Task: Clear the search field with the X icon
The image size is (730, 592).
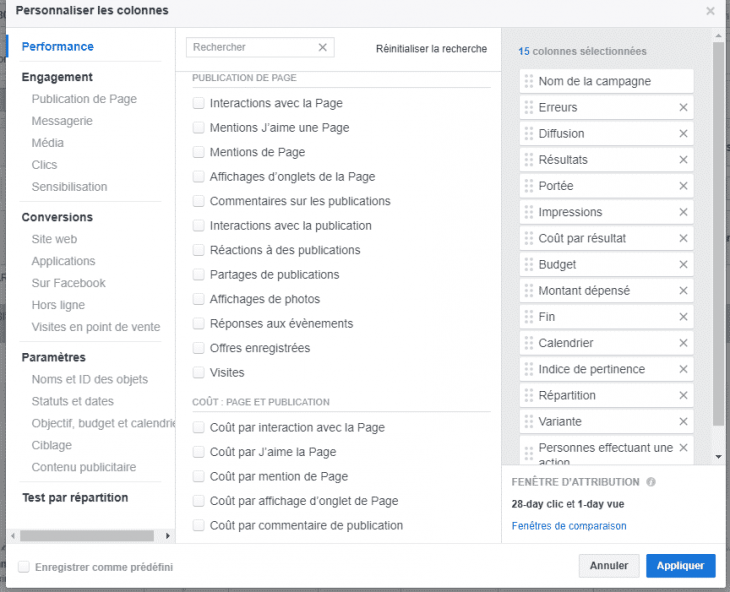Action: pos(323,47)
